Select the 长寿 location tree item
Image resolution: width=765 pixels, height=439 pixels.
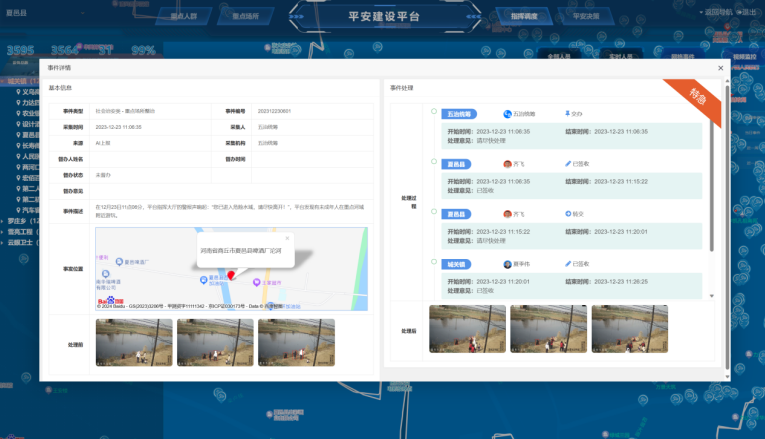(x=27, y=145)
